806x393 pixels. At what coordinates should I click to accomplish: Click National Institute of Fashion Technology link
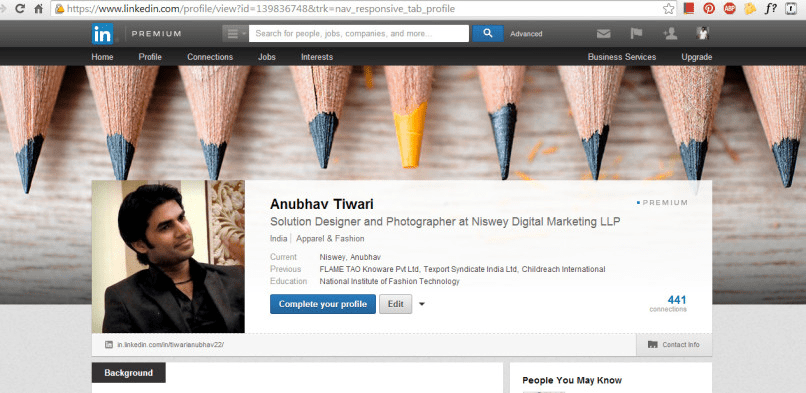pyautogui.click(x=390, y=282)
